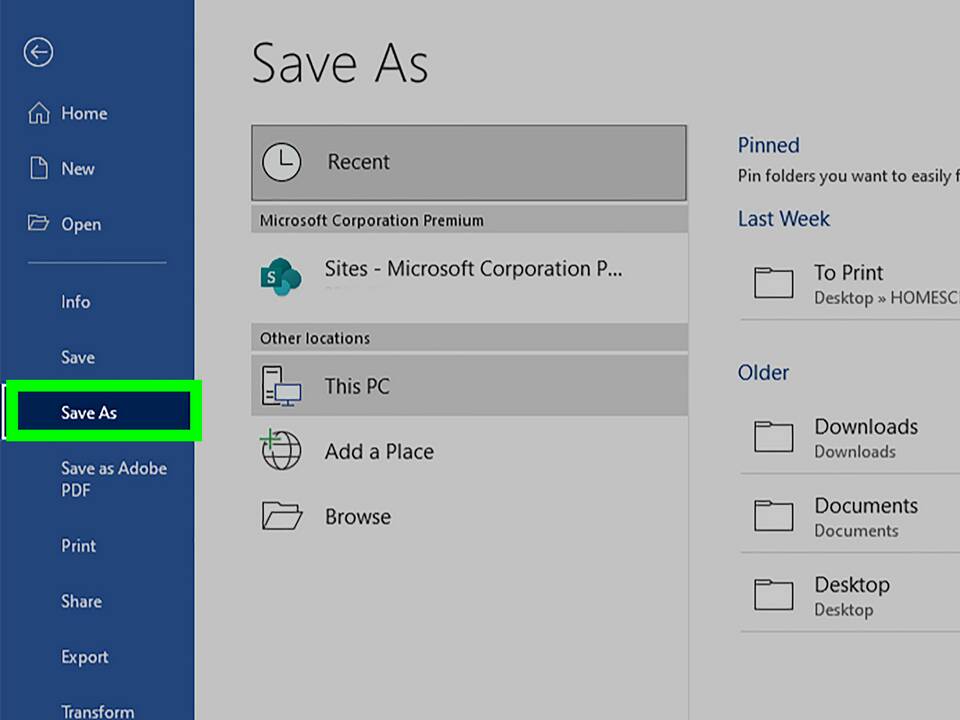Open the Print page
Screen dimensions: 960x720
(x=79, y=546)
